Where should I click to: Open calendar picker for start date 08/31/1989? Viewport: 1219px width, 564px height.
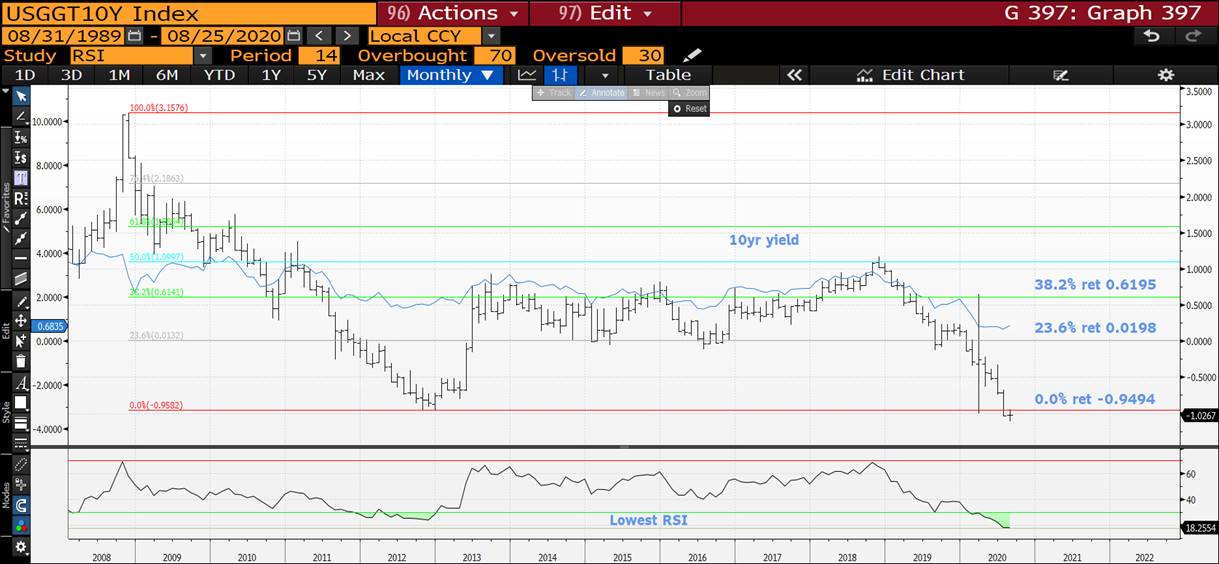[134, 36]
